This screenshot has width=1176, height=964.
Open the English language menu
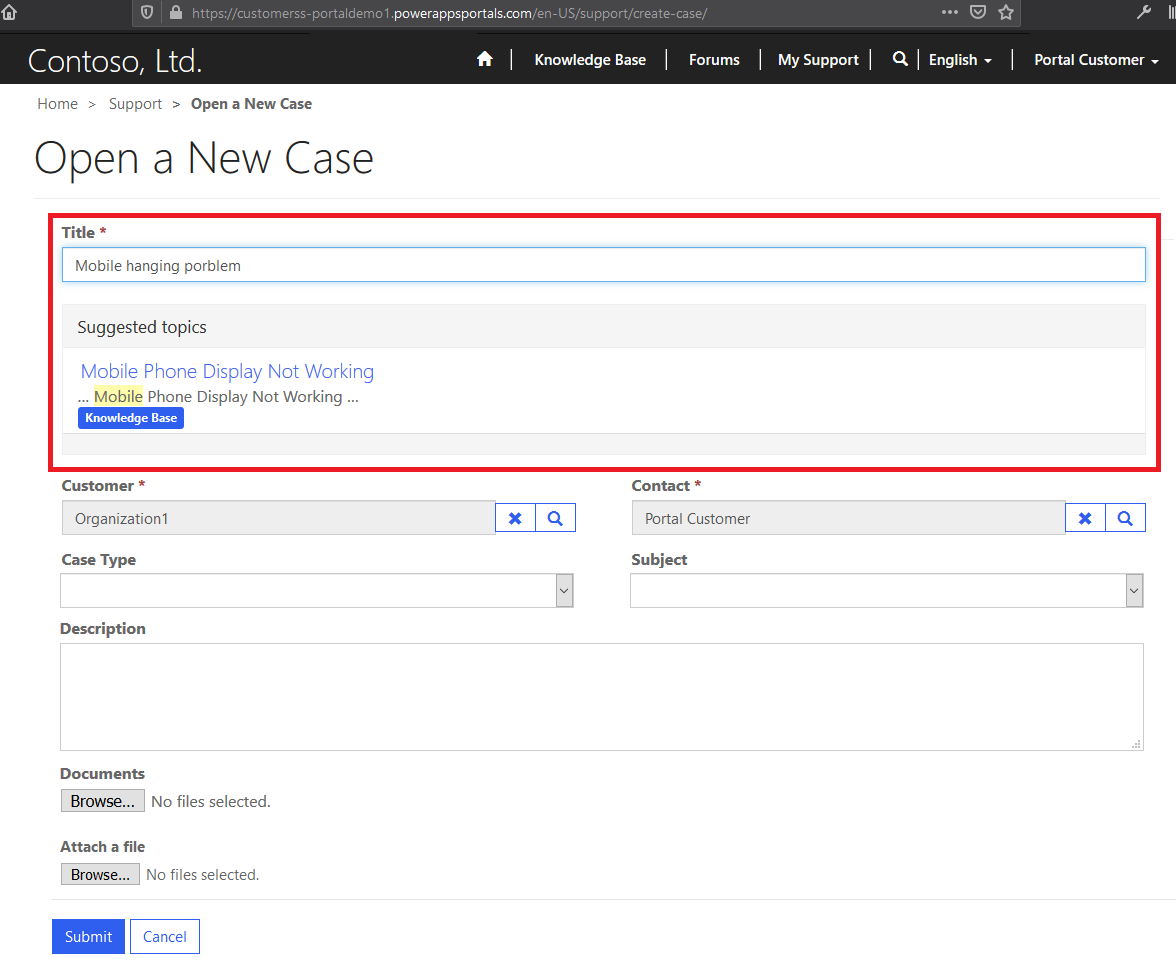tap(960, 60)
